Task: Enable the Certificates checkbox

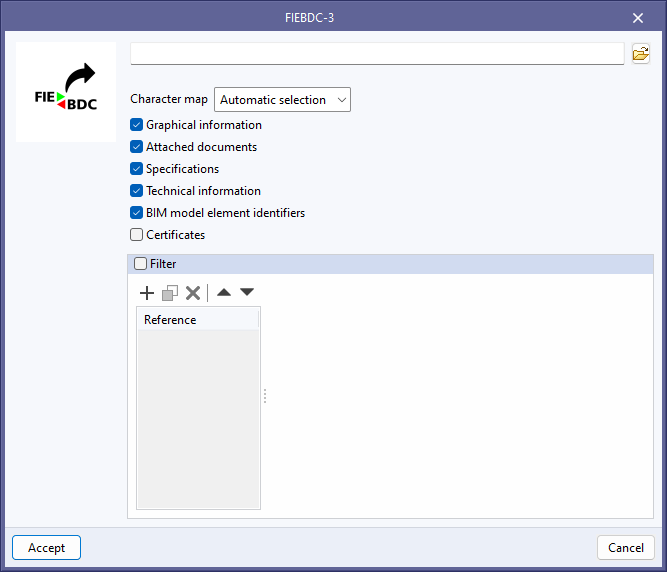Action: [x=136, y=235]
